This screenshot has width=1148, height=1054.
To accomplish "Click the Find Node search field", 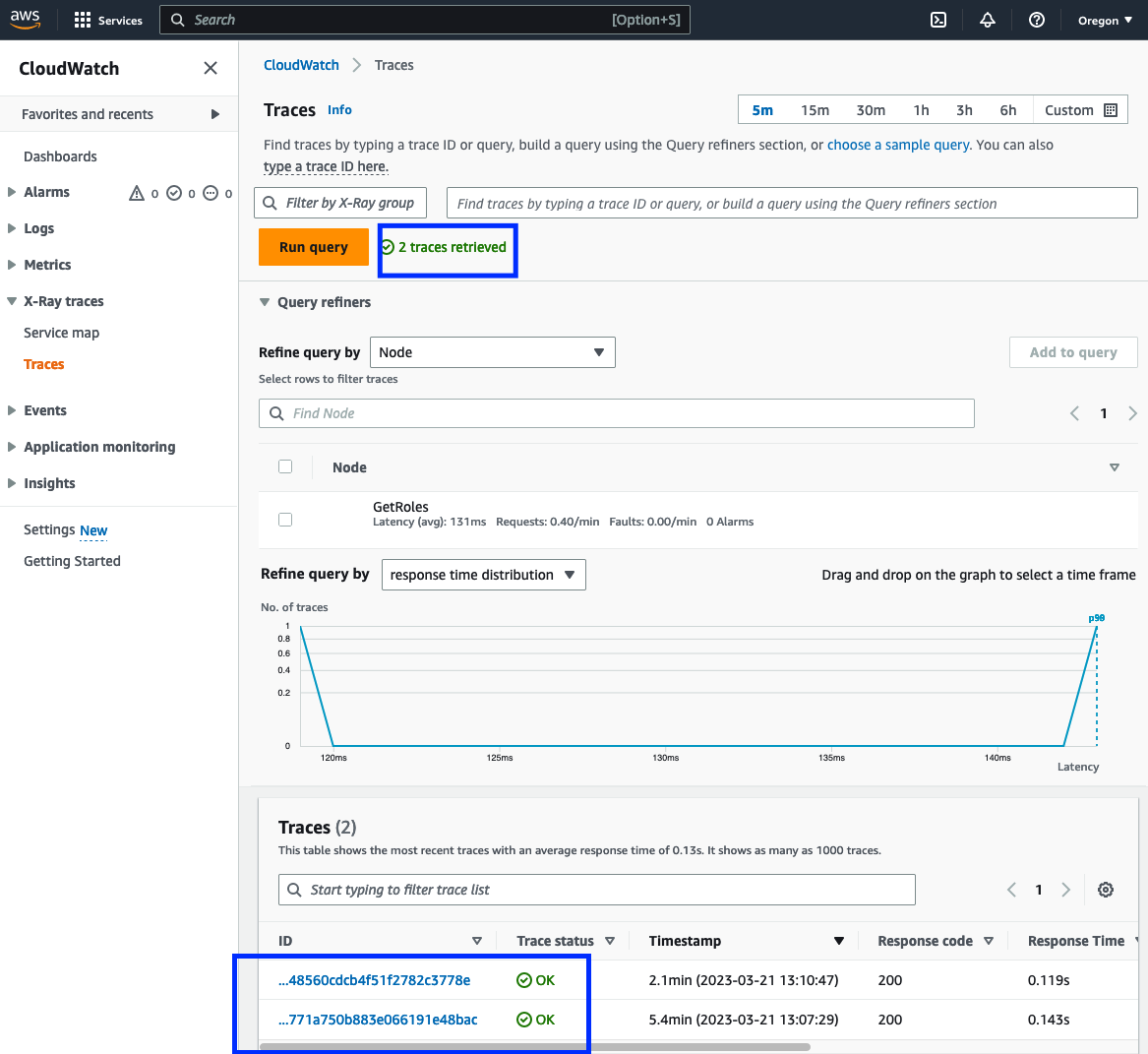I will click(x=617, y=413).
